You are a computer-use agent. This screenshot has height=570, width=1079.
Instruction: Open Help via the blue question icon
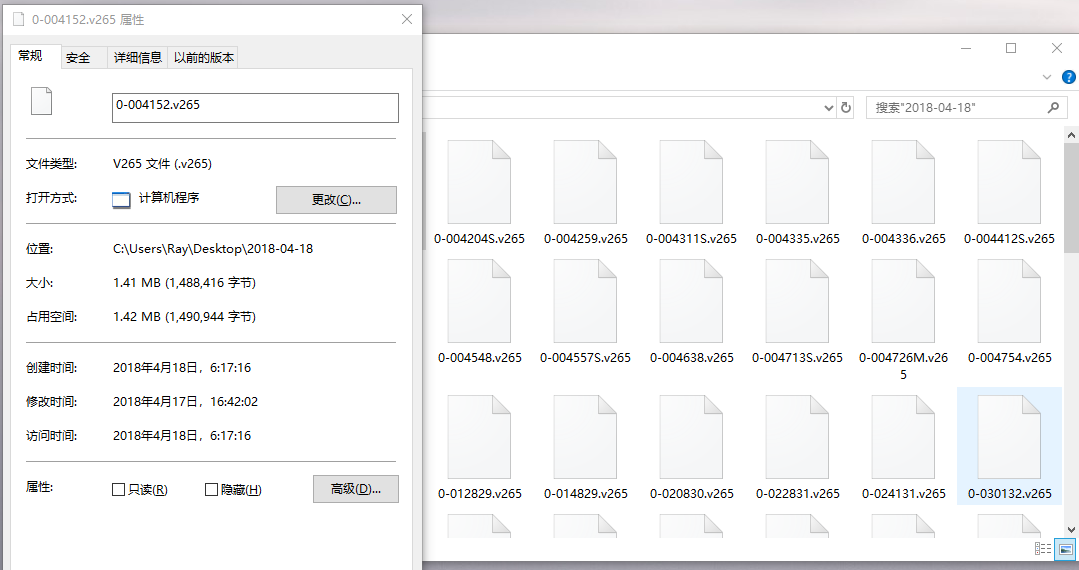pyautogui.click(x=1068, y=77)
